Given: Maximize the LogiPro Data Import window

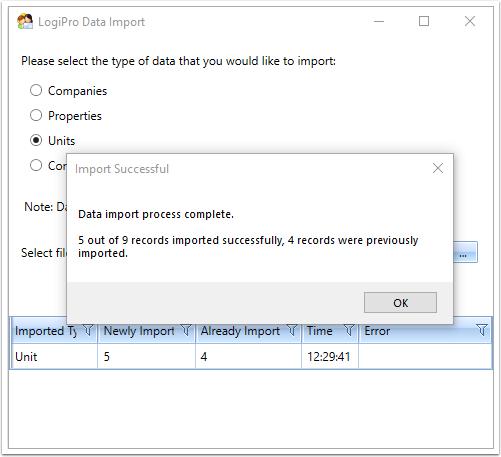Looking at the screenshot, I should (424, 21).
